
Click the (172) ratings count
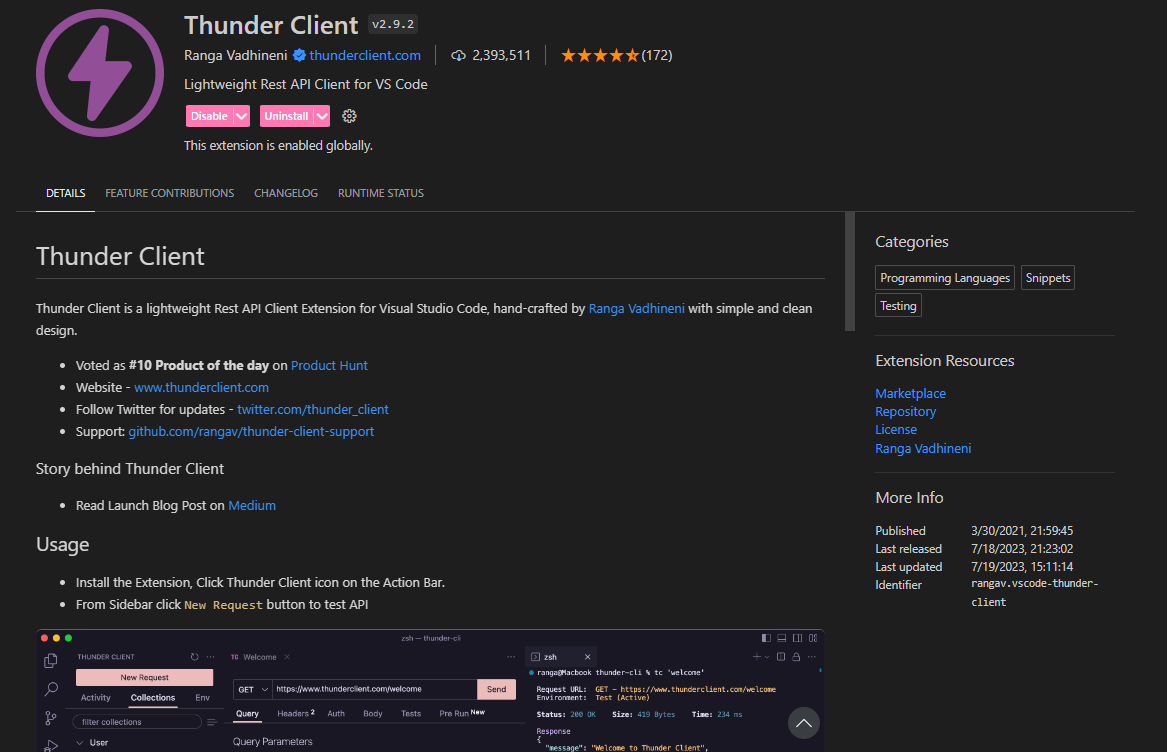click(x=656, y=55)
